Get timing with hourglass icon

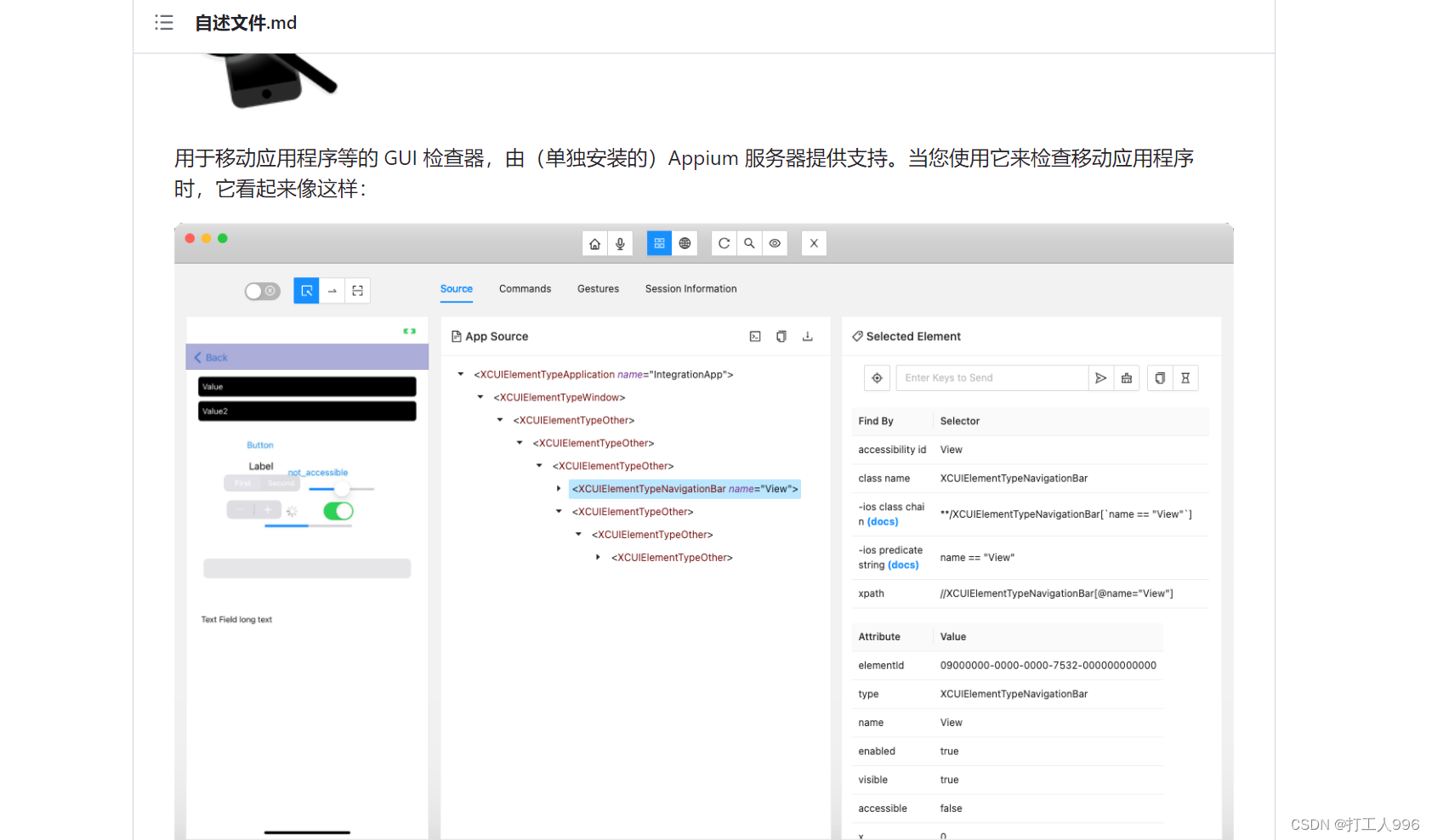click(x=1185, y=378)
